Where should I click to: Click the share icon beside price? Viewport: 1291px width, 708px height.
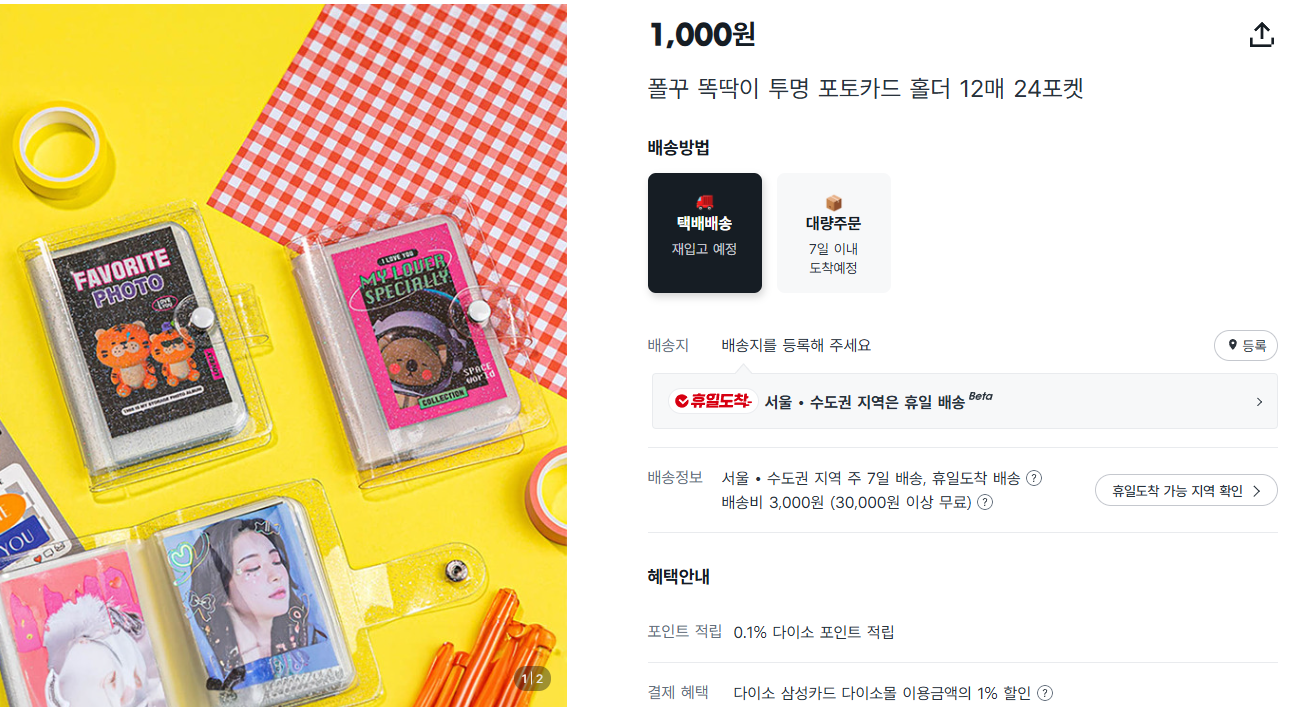pos(1262,35)
